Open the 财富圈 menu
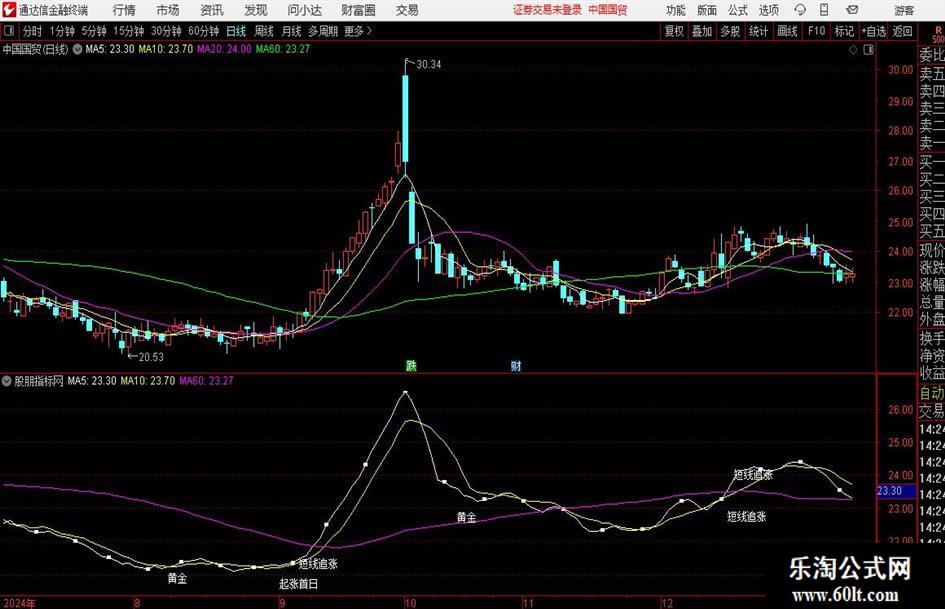The image size is (945, 609). 358,10
